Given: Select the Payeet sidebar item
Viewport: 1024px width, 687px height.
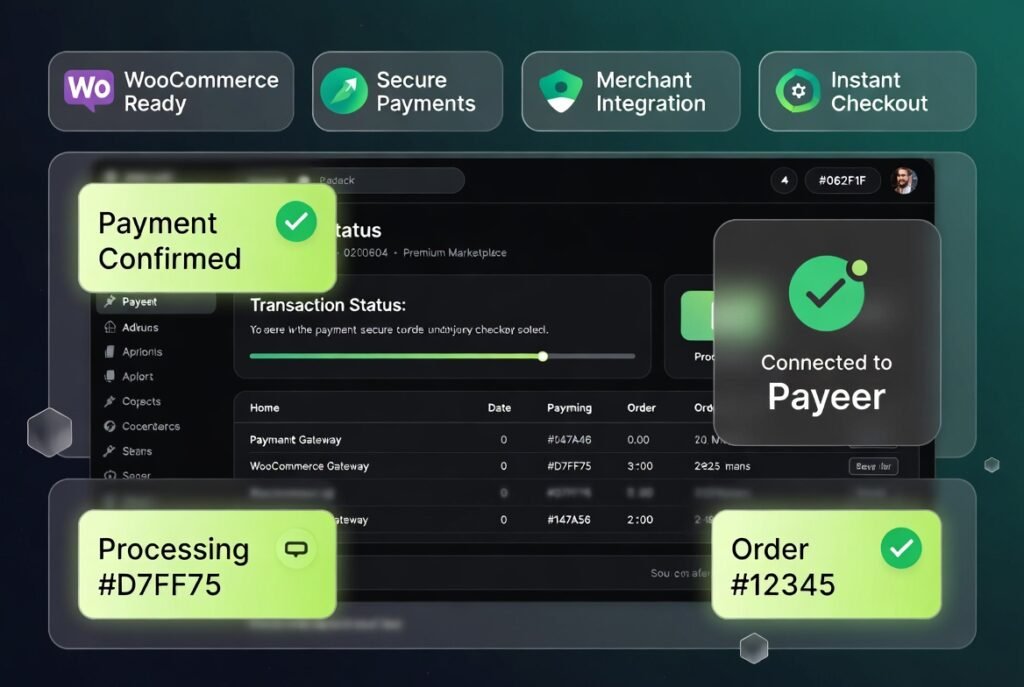Looking at the screenshot, I should click(x=156, y=302).
